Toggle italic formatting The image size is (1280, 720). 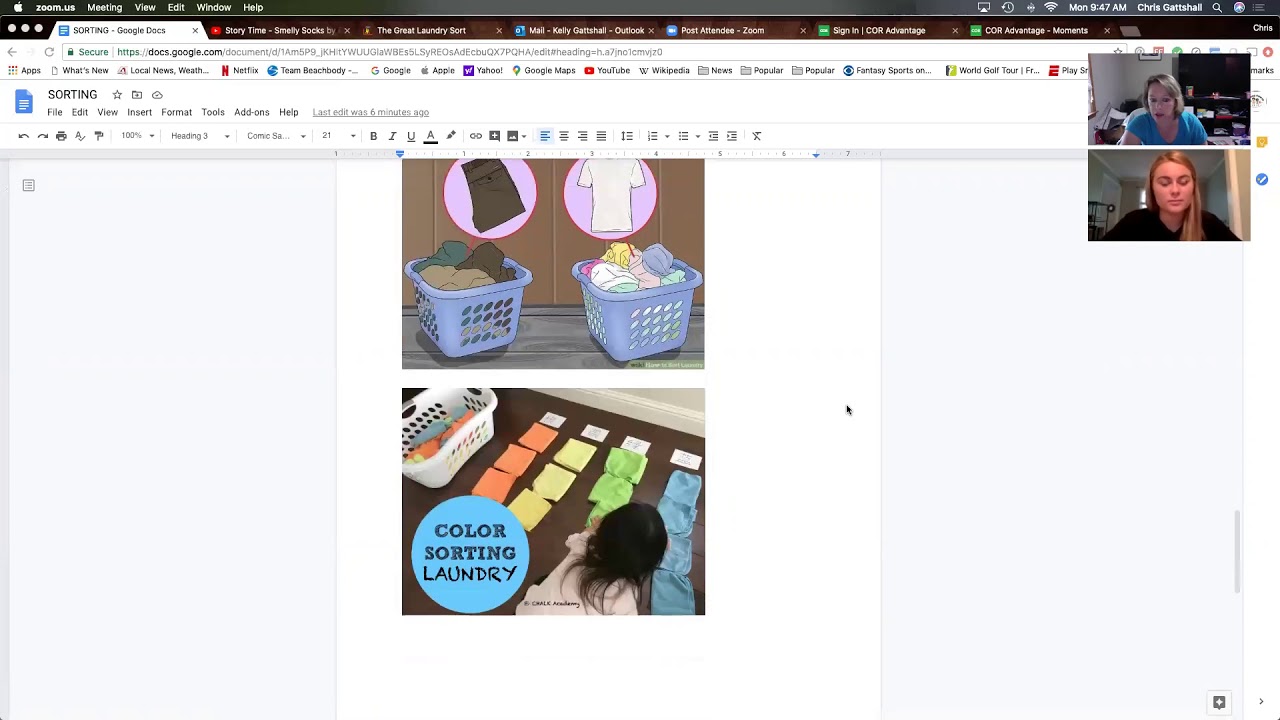[x=392, y=136]
